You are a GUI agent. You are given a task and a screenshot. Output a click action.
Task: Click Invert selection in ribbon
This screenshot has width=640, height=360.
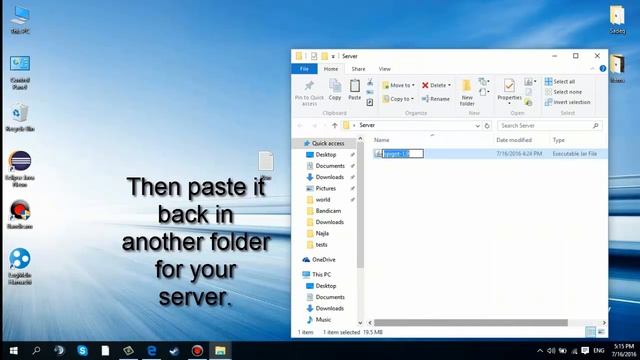[x=567, y=102]
